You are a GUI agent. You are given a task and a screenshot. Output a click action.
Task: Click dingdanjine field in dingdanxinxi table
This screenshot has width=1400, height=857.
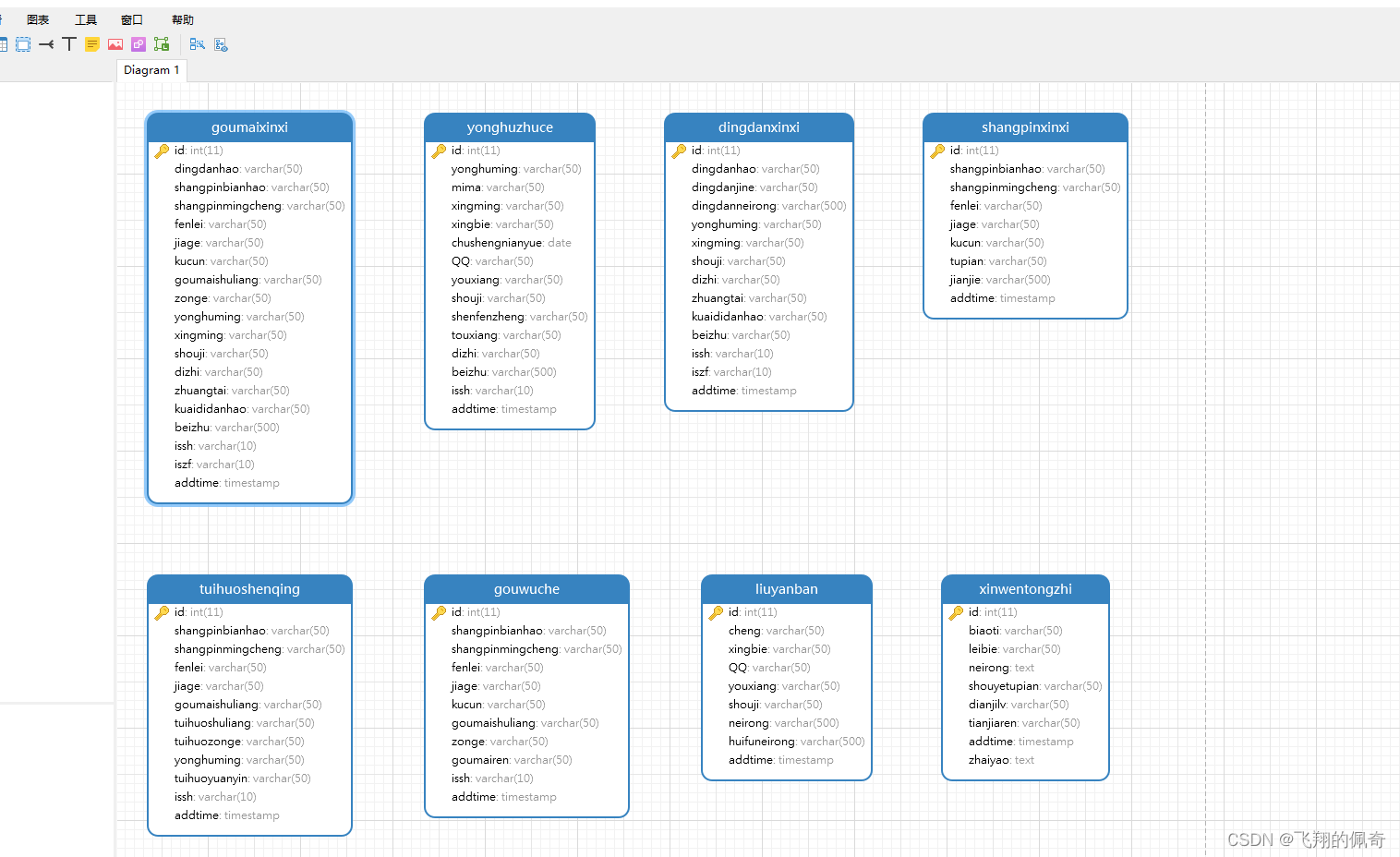pos(754,187)
